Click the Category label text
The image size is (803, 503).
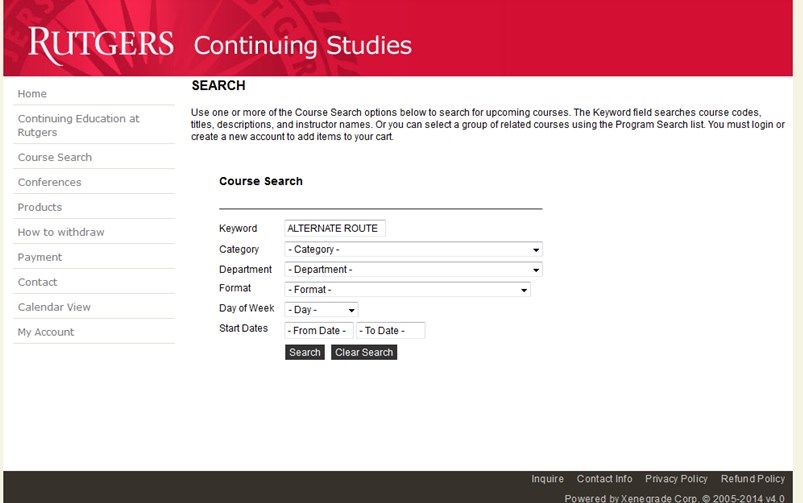[x=239, y=249]
